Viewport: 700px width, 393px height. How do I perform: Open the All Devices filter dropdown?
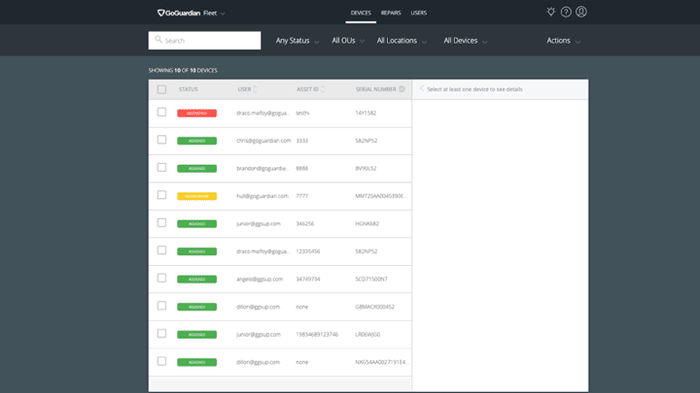(465, 41)
